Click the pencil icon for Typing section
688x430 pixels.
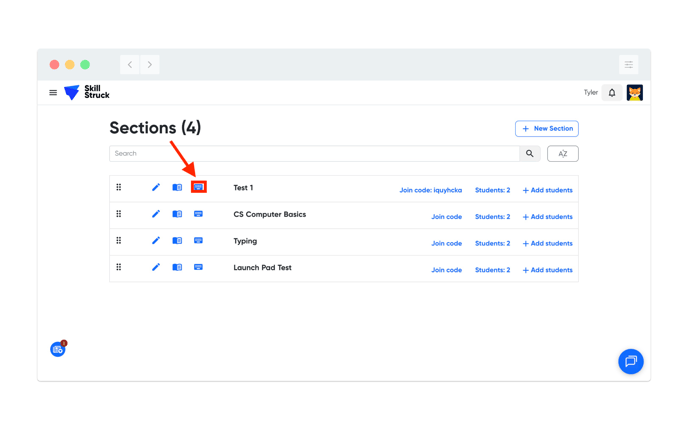point(156,241)
